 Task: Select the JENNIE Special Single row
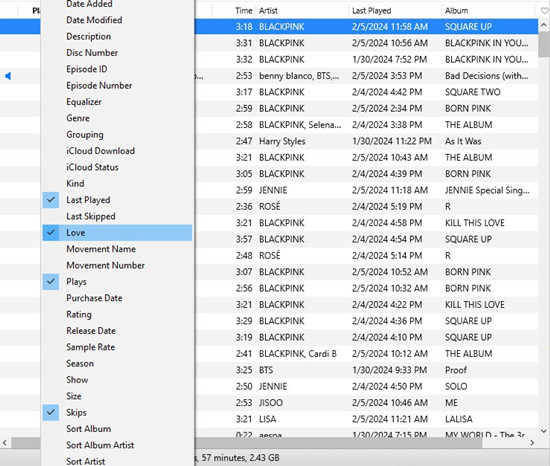click(366, 190)
